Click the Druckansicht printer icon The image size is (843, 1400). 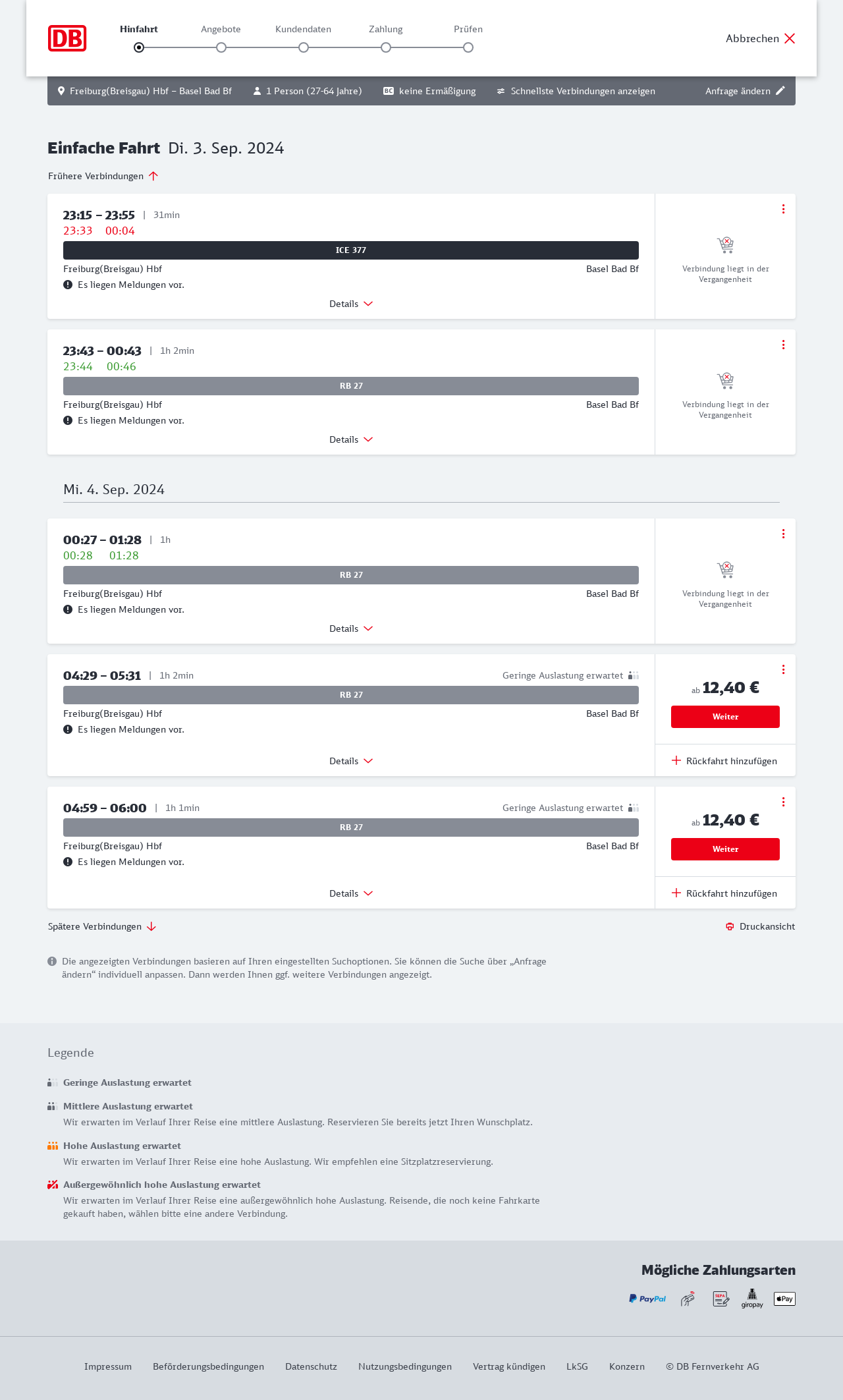click(730, 926)
